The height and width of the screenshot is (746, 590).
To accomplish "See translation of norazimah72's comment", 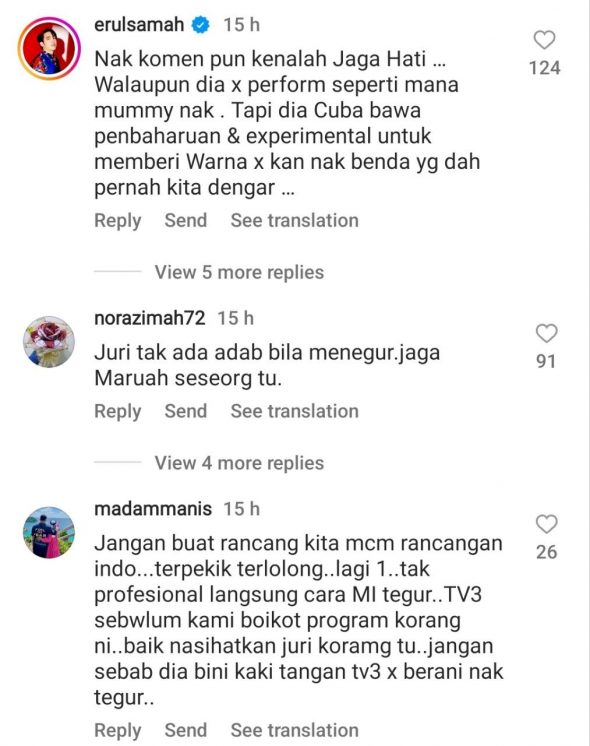I will (x=295, y=411).
